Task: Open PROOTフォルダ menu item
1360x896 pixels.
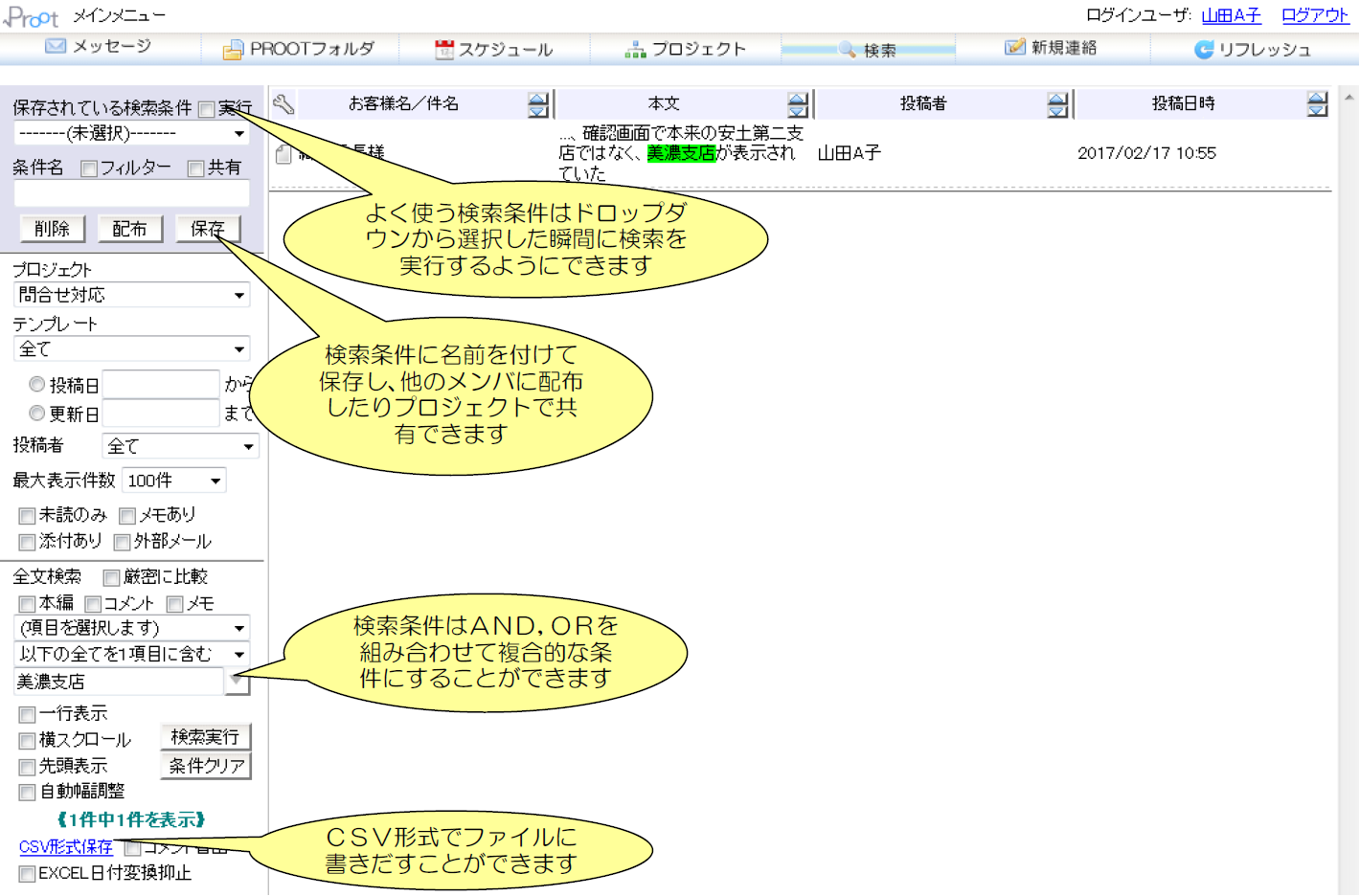Action: pos(299,49)
